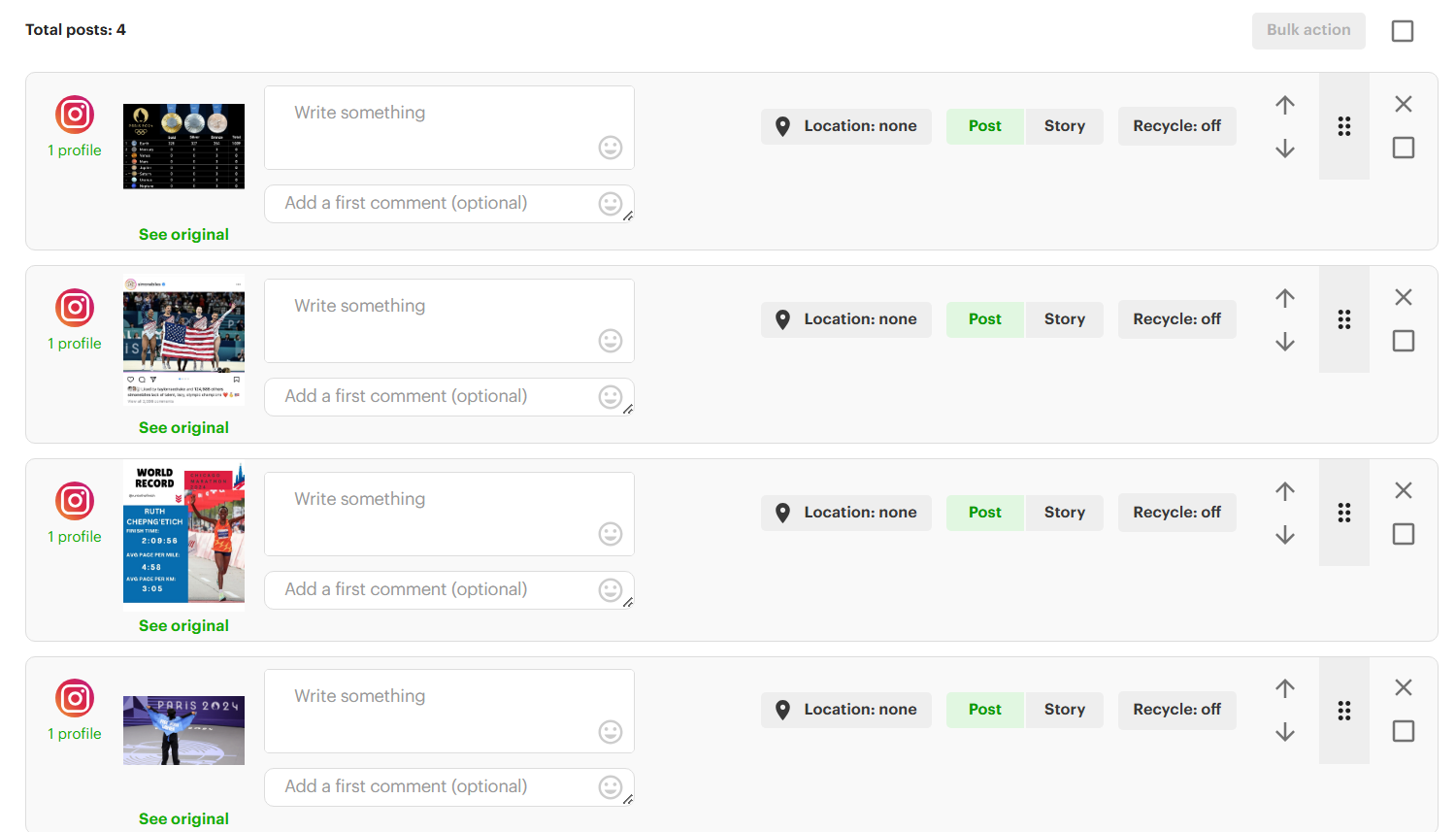Open See original for the World Record post

pyautogui.click(x=183, y=626)
